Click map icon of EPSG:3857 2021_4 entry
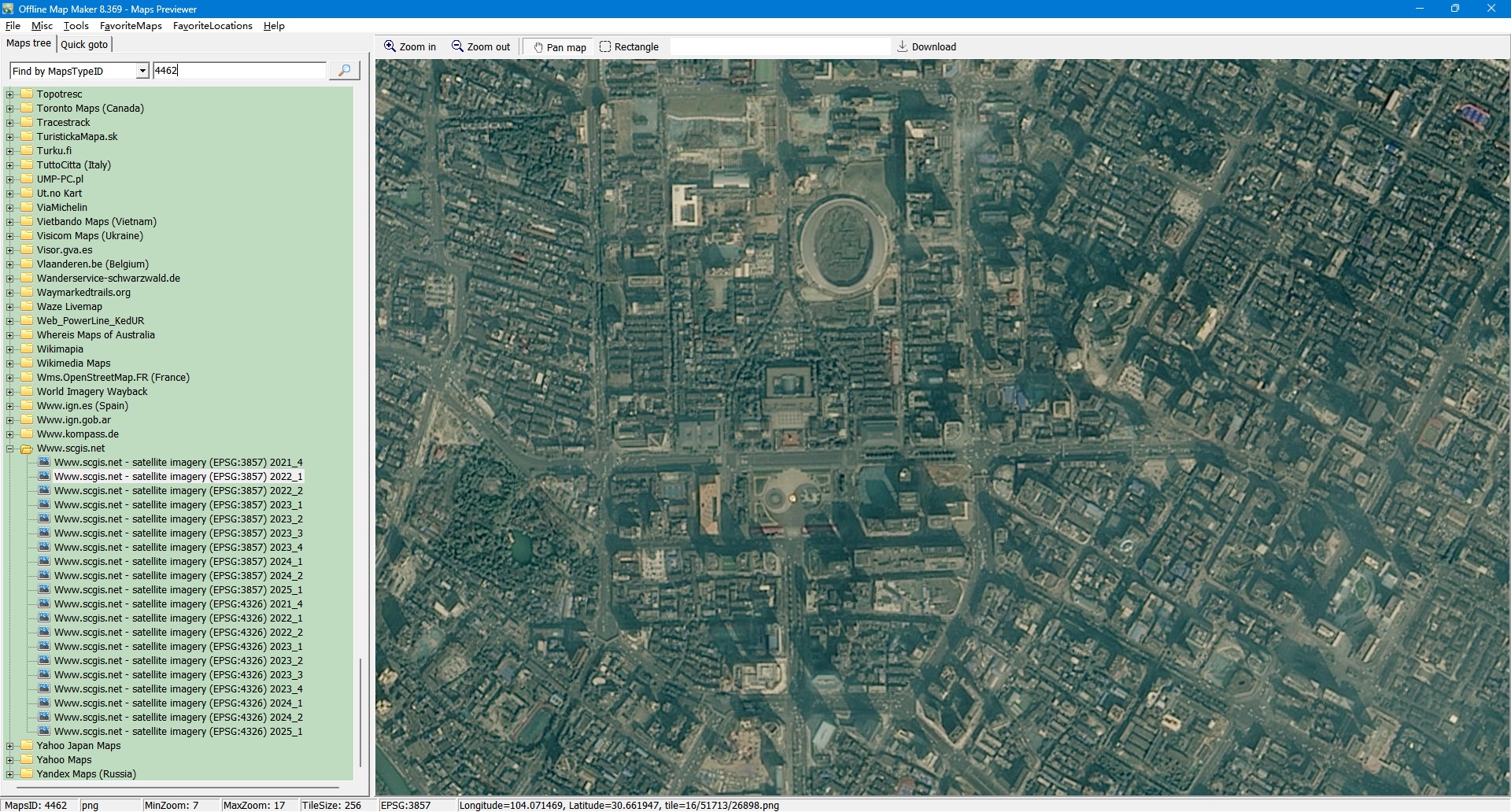 45,463
